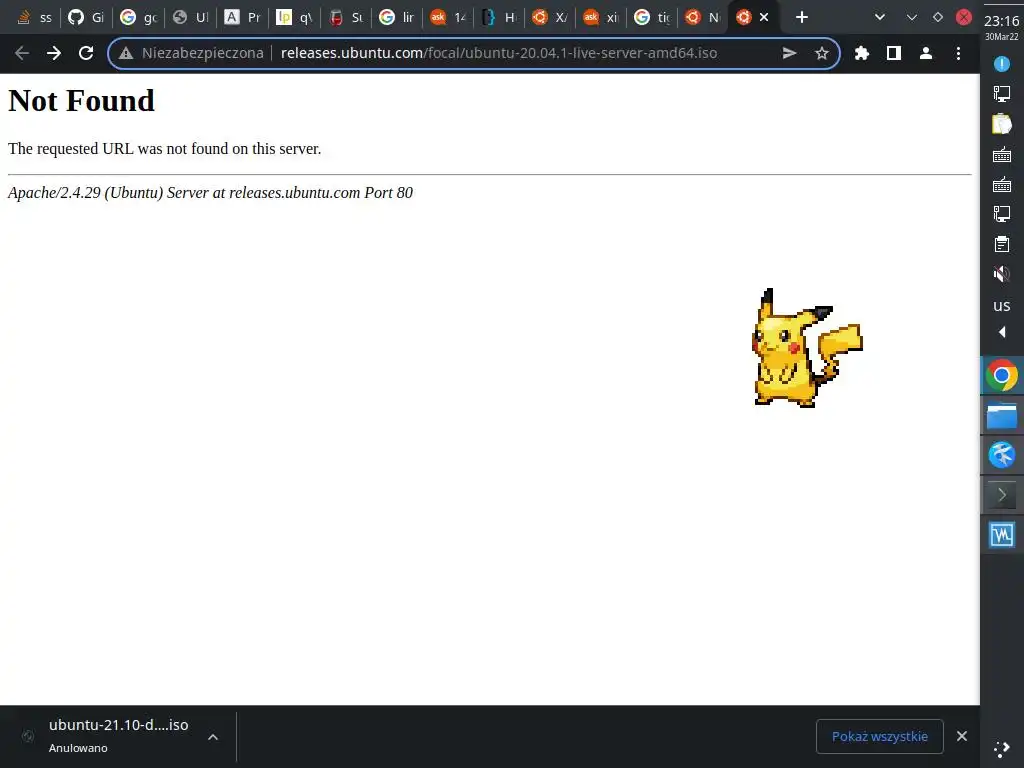Click the not-secure warning triangle icon

pyautogui.click(x=126, y=54)
